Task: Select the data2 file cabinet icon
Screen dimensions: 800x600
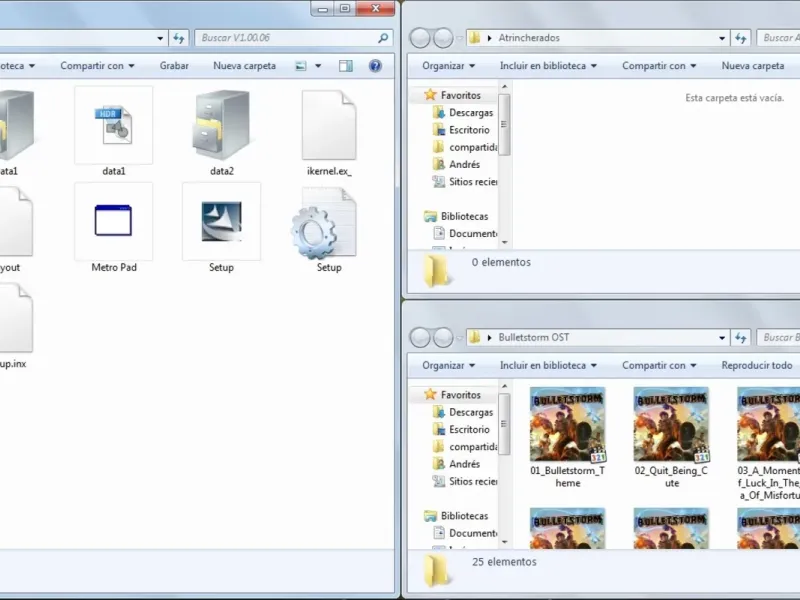Action: (x=221, y=125)
